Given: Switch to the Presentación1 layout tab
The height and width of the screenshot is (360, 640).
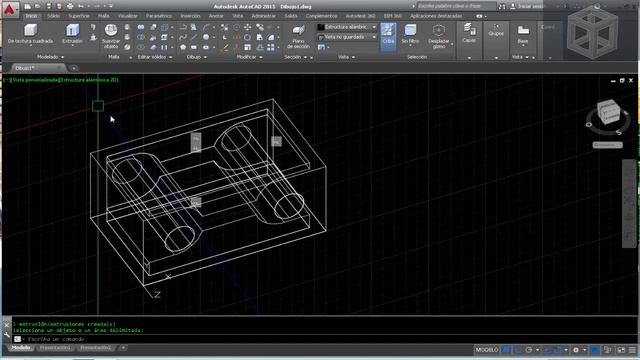Looking at the screenshot, I should click(x=55, y=348).
